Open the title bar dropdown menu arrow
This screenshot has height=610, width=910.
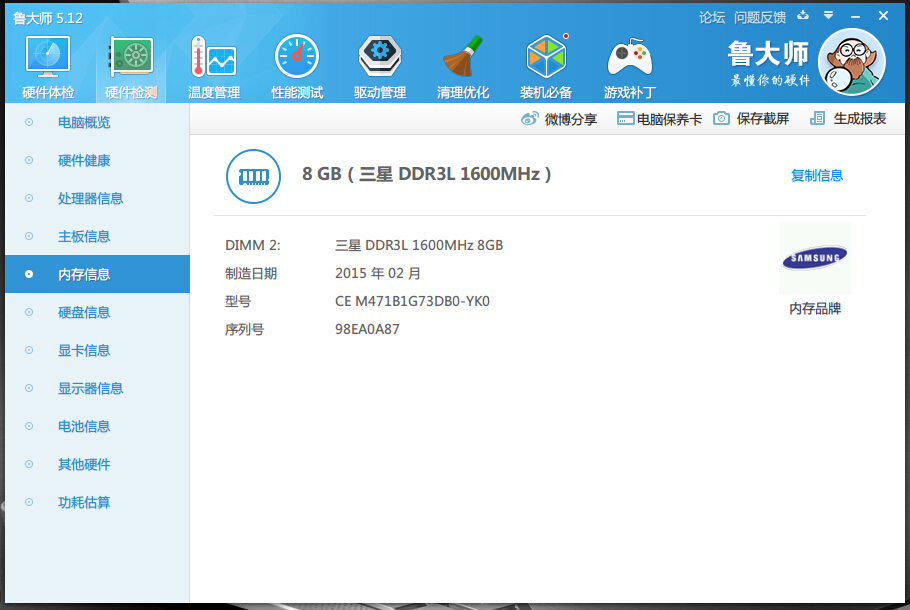(829, 16)
